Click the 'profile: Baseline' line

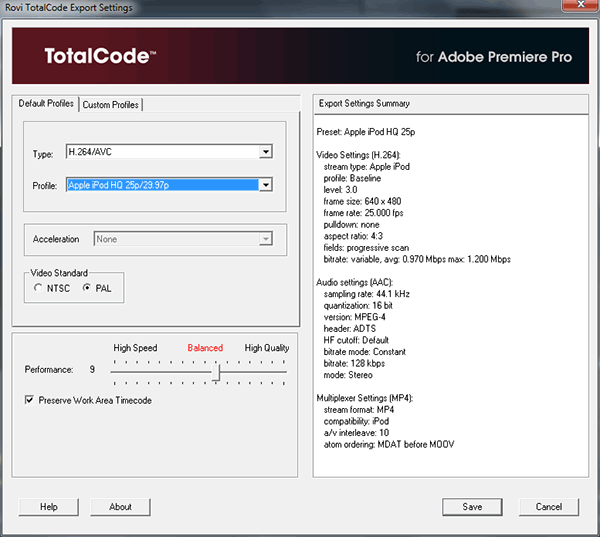tap(352, 178)
